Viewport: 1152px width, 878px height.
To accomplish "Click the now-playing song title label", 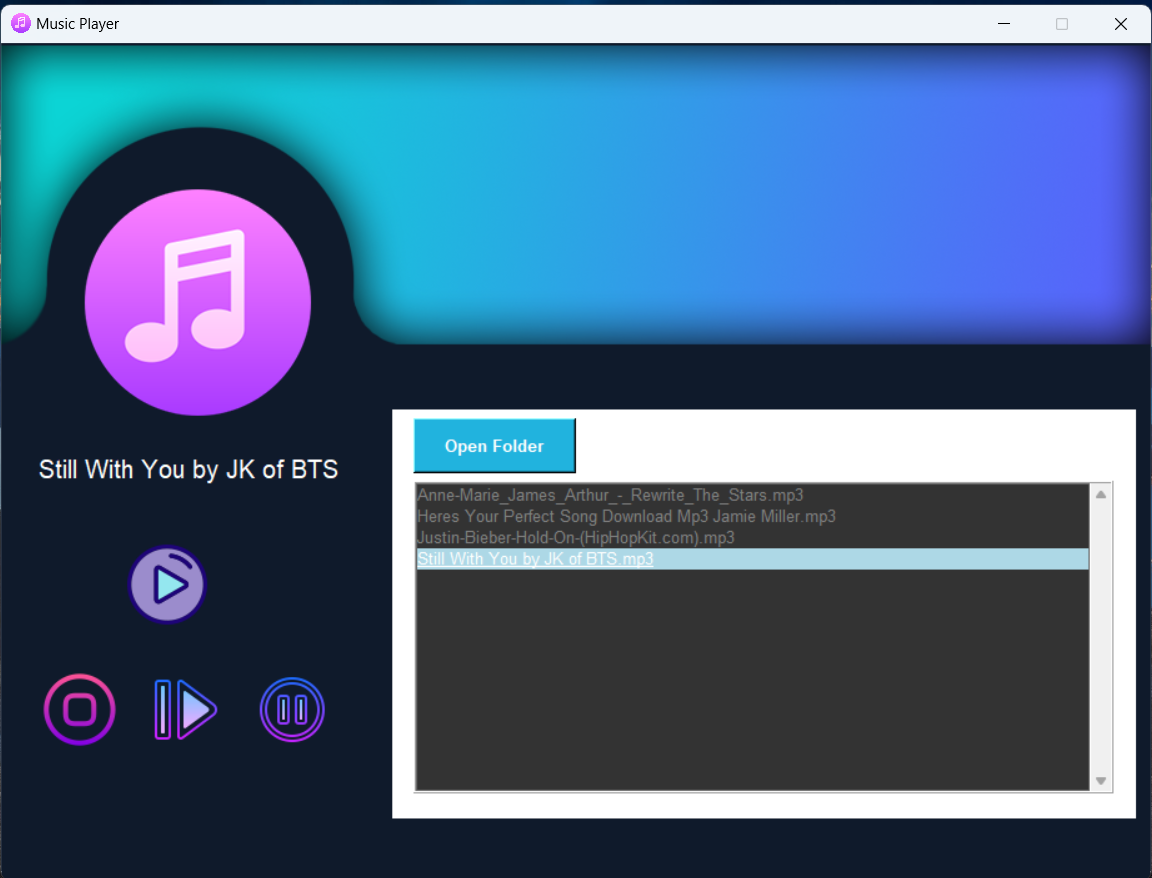I will click(x=188, y=469).
